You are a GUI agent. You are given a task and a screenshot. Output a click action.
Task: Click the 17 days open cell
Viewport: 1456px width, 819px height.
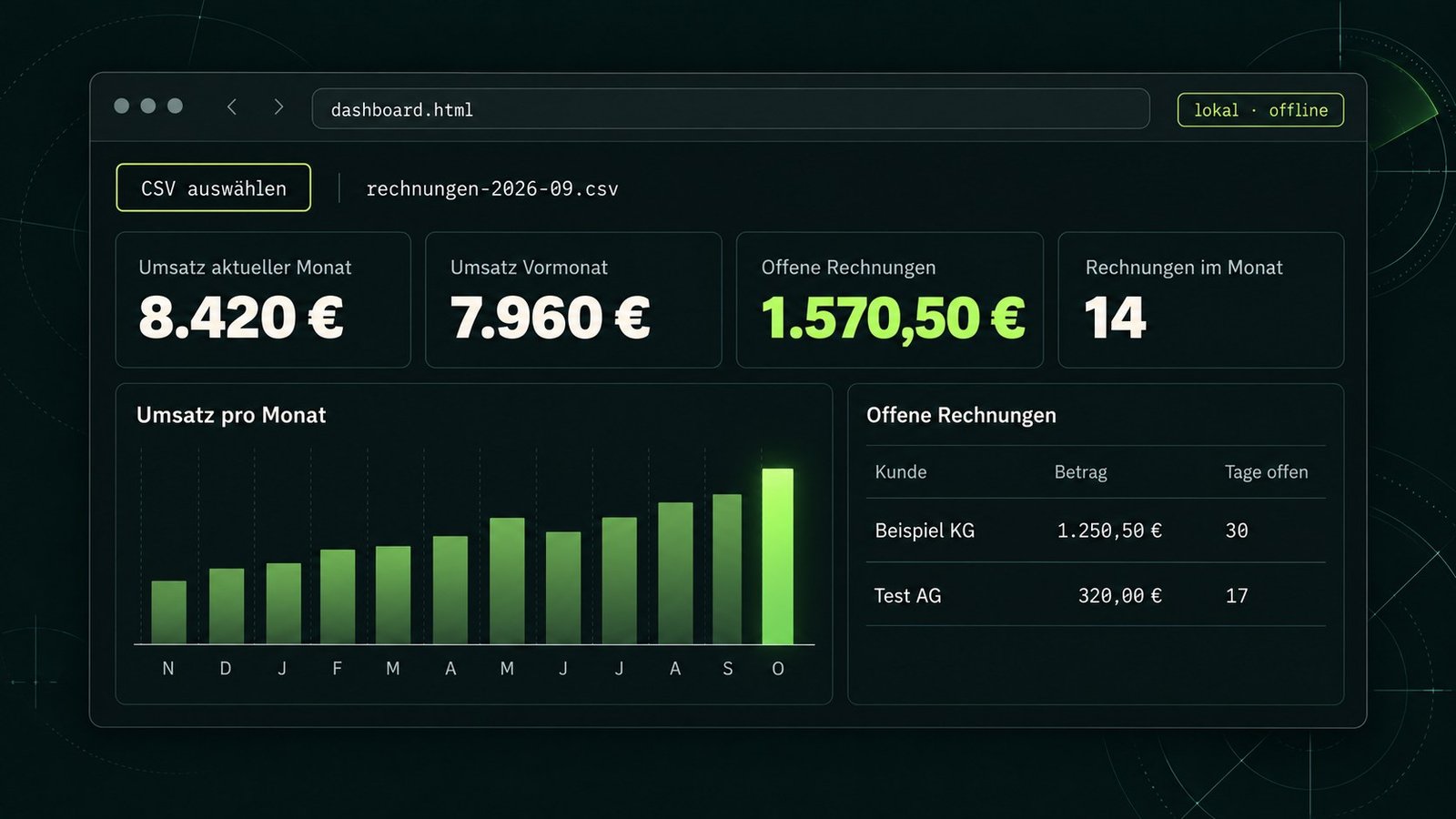(1237, 596)
